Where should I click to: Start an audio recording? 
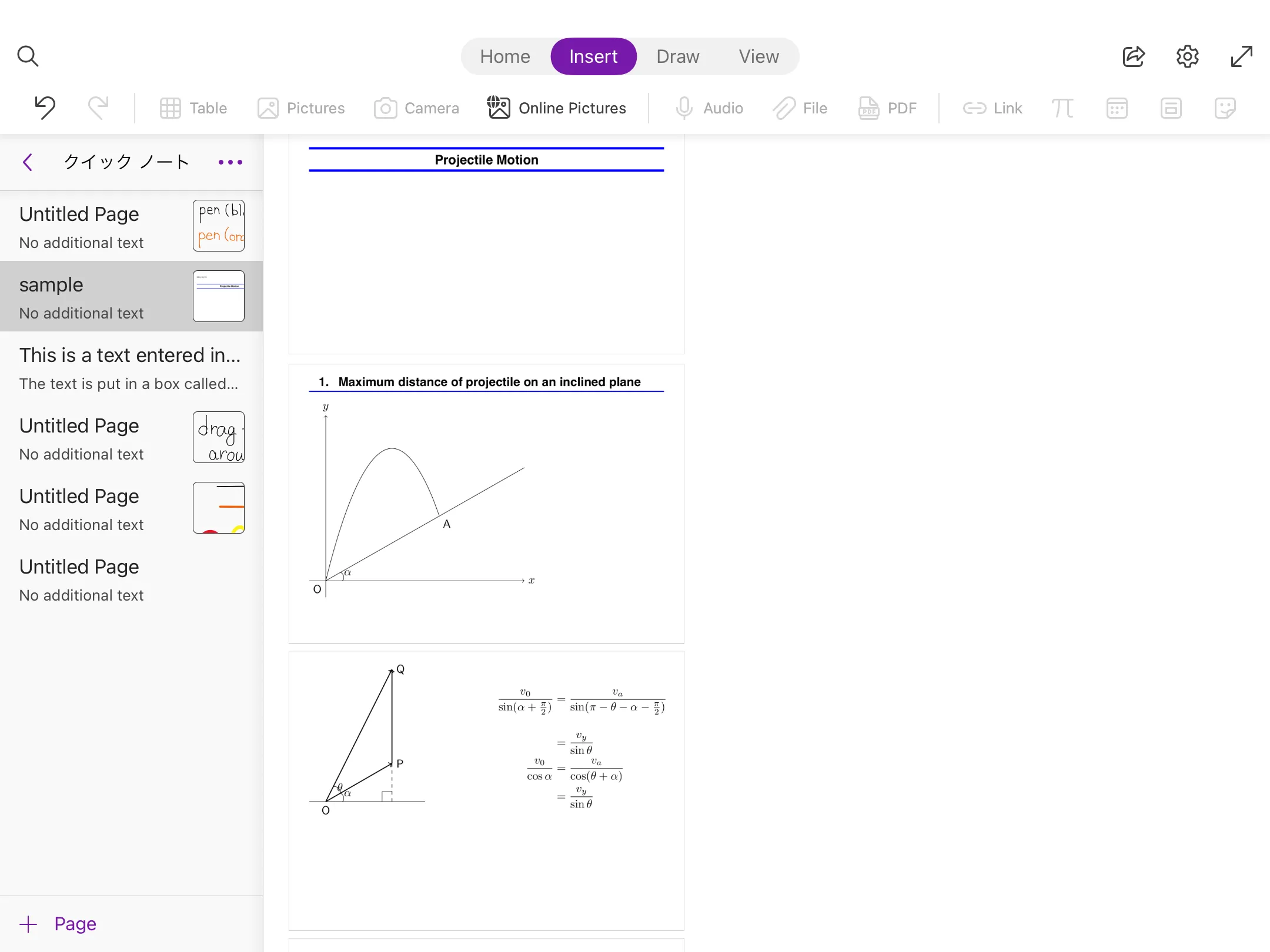click(709, 108)
